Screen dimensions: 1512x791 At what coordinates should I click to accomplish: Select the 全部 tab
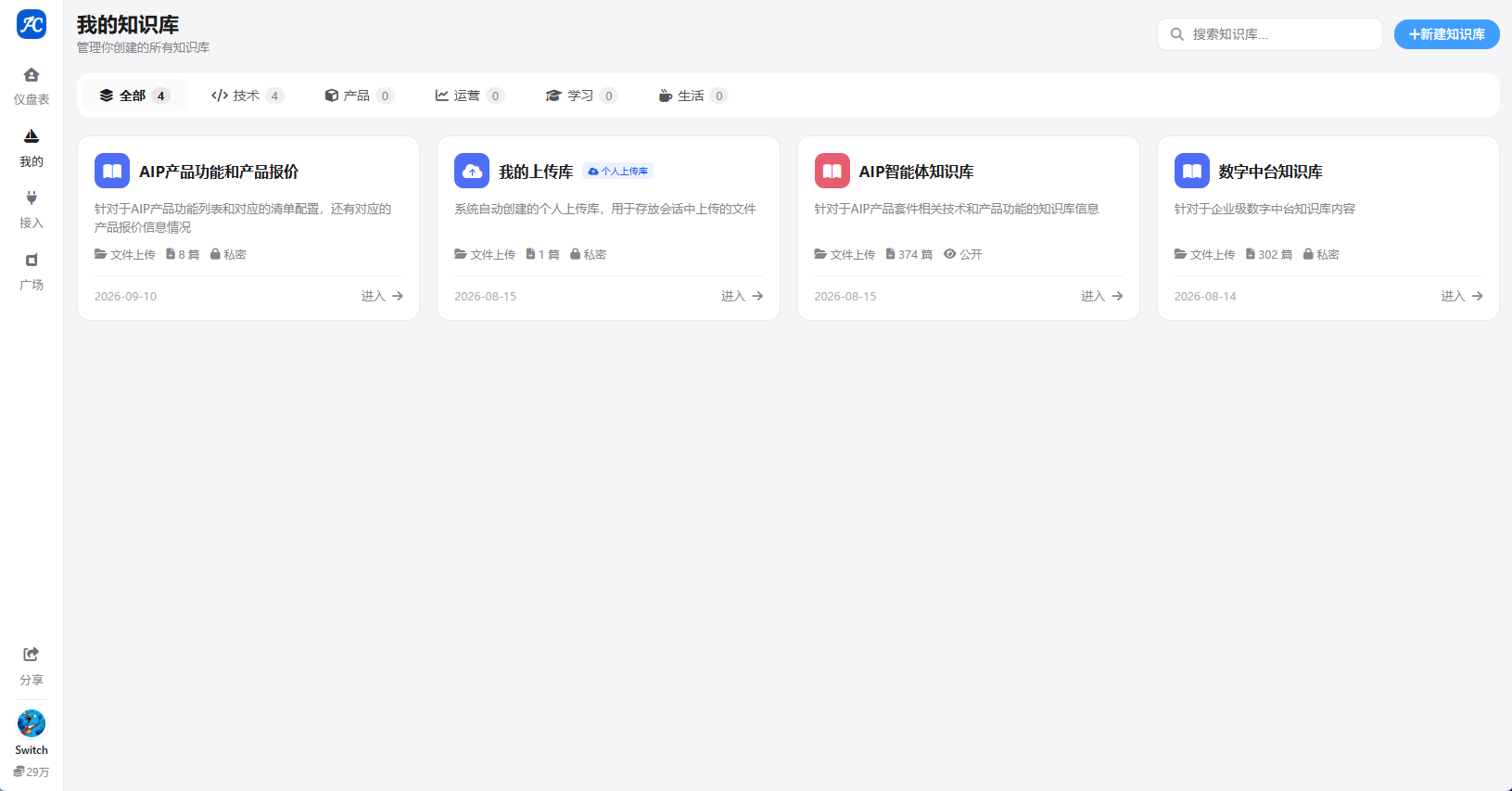135,96
